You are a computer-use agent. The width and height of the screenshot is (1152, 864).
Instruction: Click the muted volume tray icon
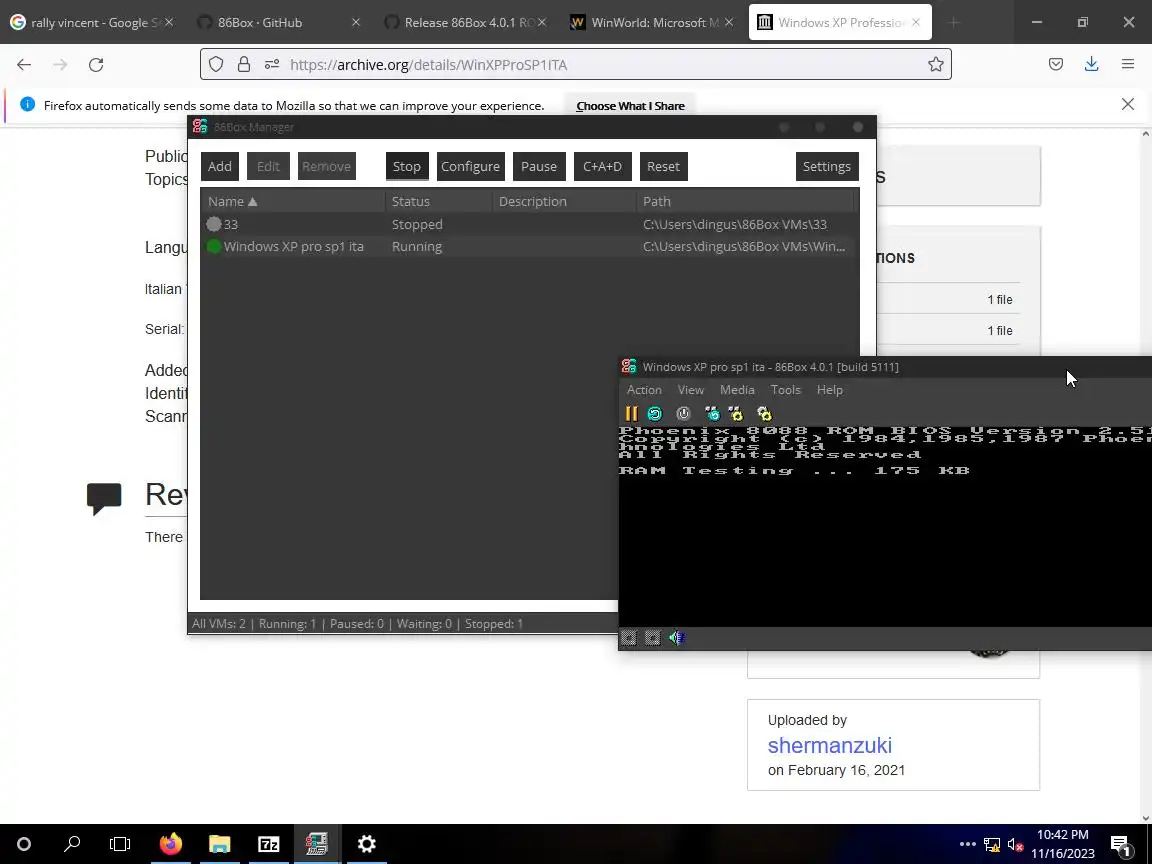(1015, 845)
